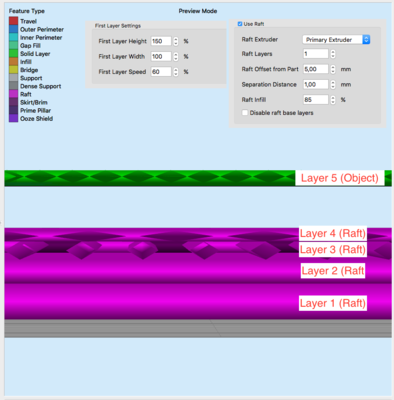Click the Separation Distance stepper arrows
Viewport: 394px width, 400px height.
point(333,84)
